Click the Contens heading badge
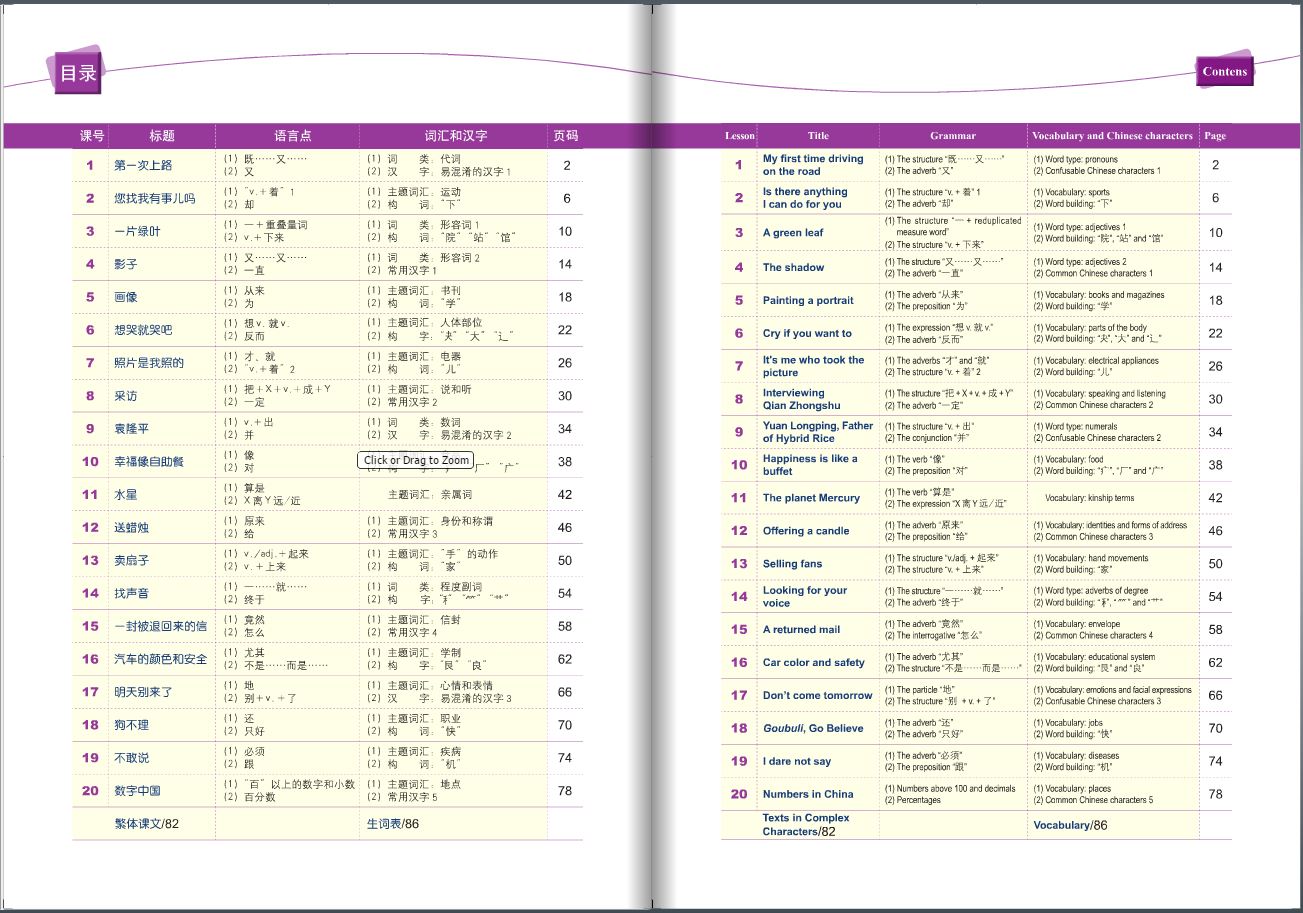This screenshot has height=913, width=1303. point(1224,71)
